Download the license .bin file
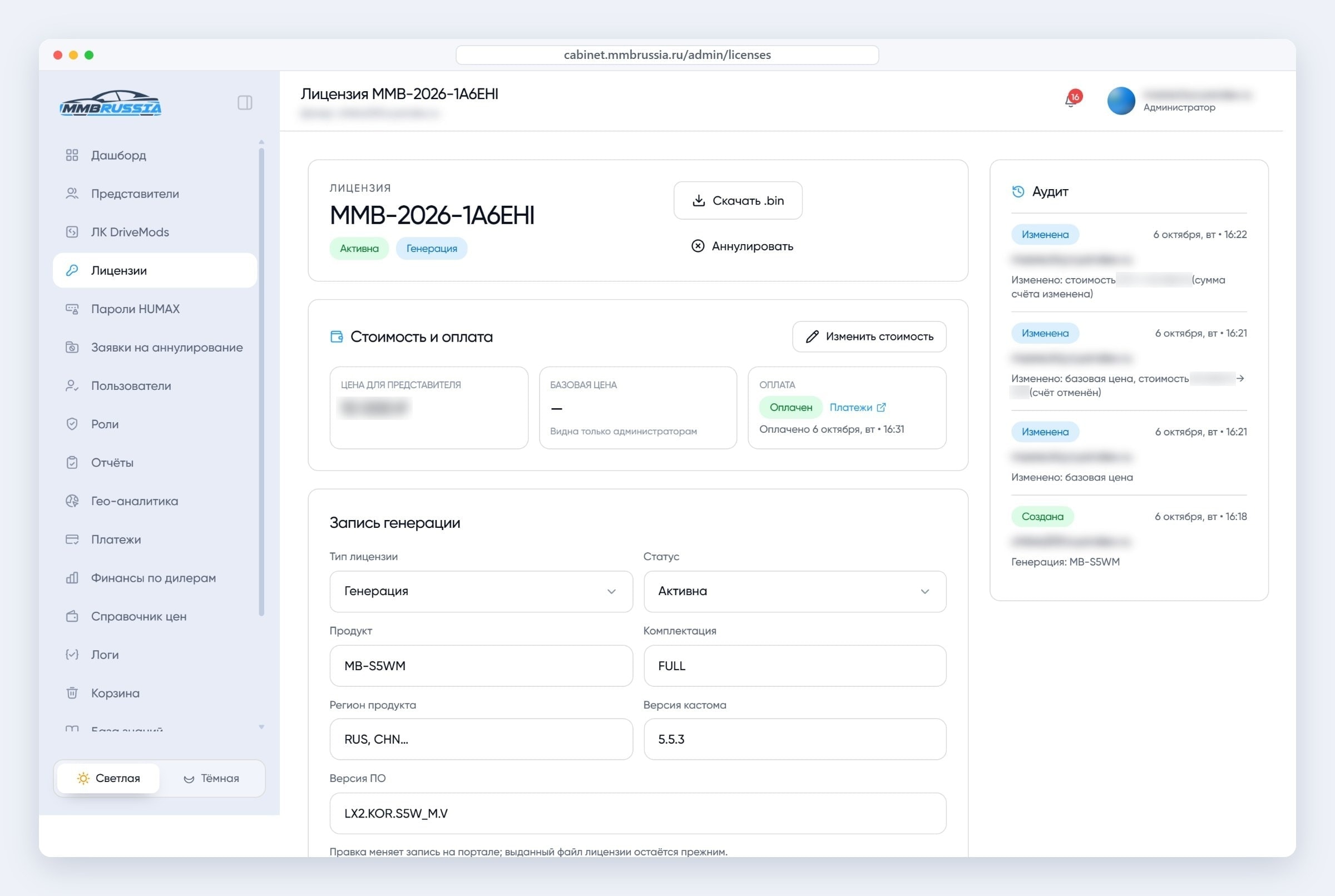1335x896 pixels. [x=738, y=201]
